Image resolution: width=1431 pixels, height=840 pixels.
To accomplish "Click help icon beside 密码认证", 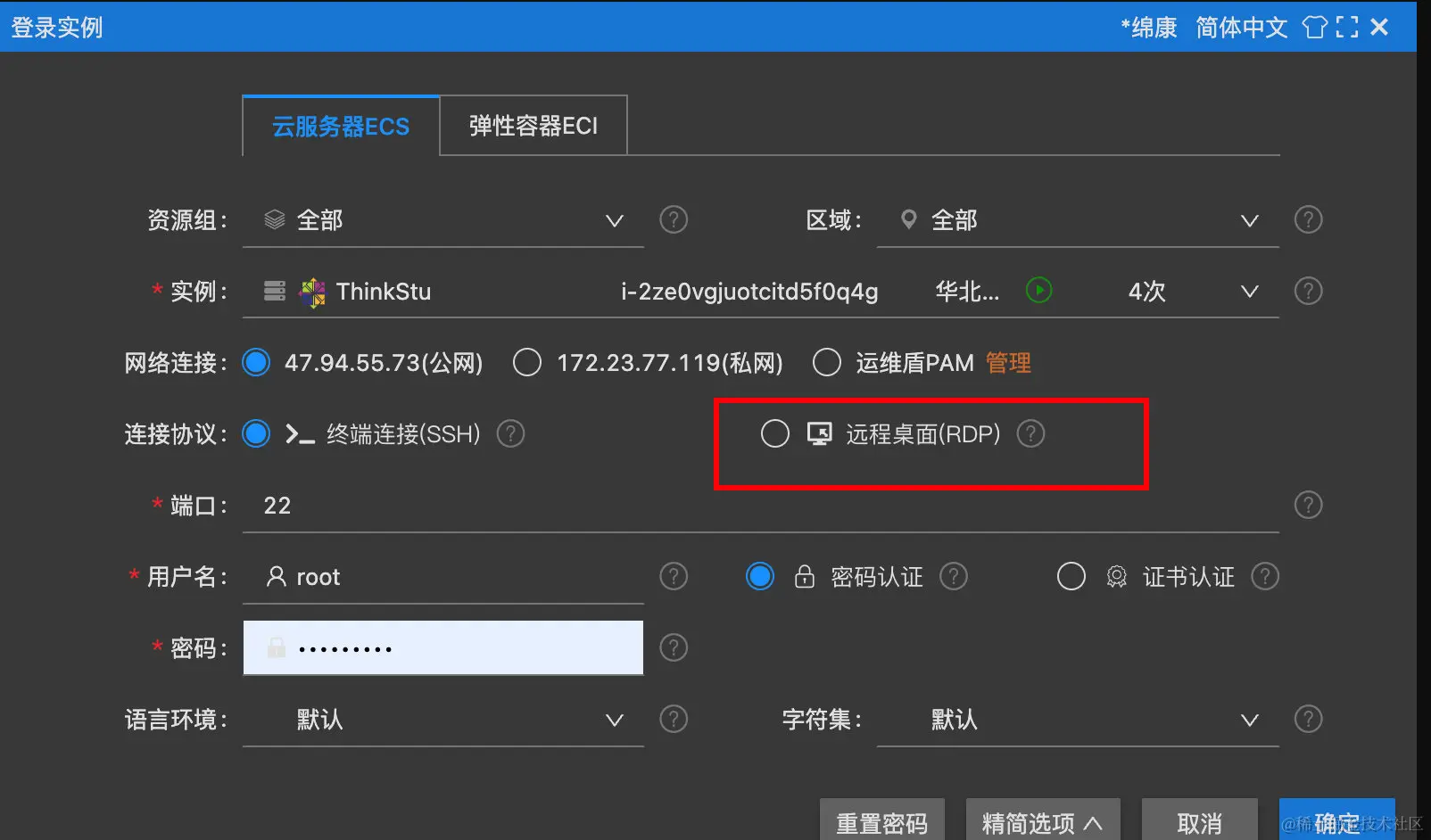I will [954, 576].
